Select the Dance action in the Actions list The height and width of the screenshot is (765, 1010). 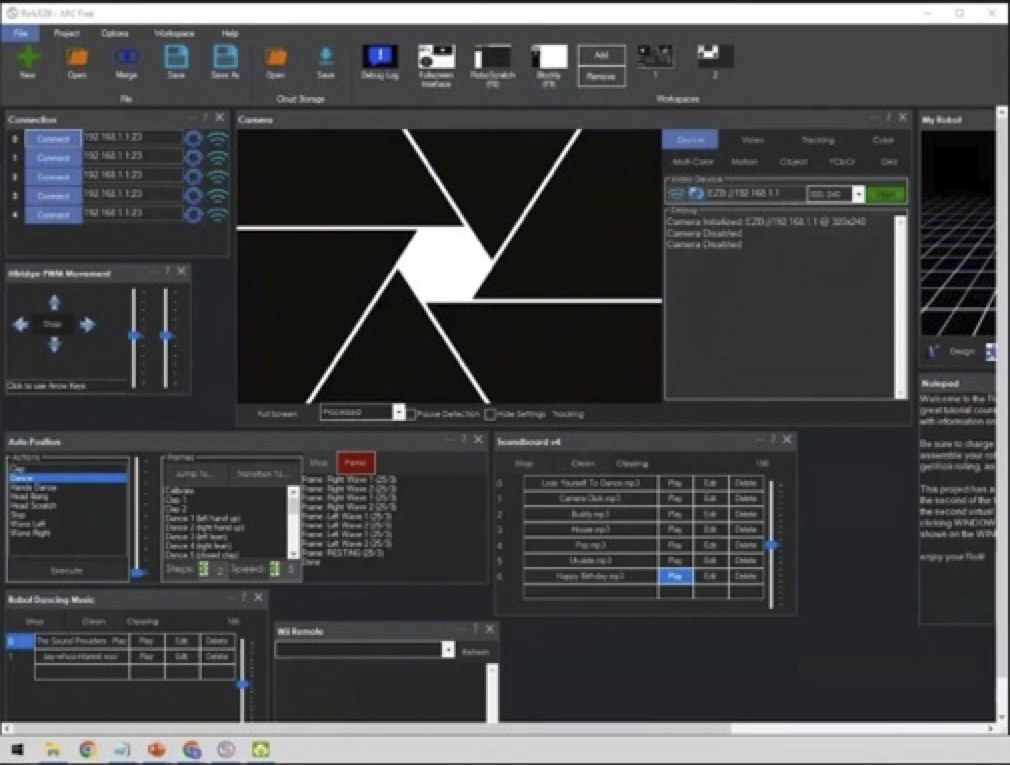point(67,478)
